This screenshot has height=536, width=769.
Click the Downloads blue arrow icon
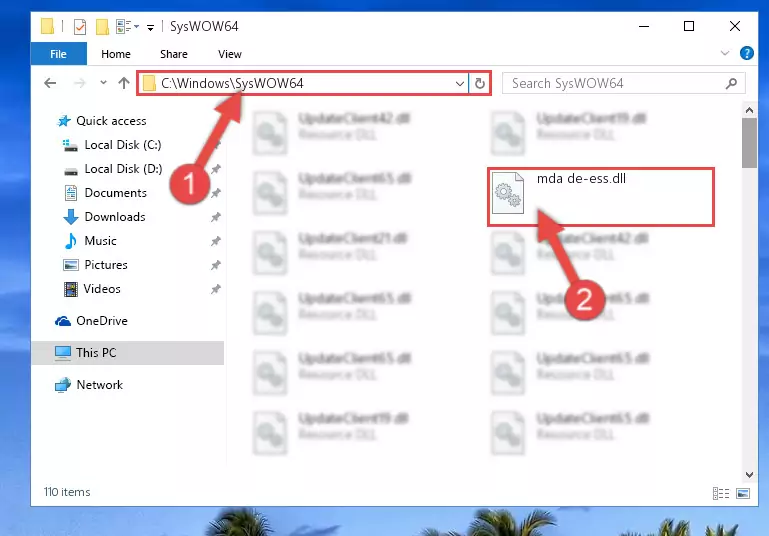(71, 217)
